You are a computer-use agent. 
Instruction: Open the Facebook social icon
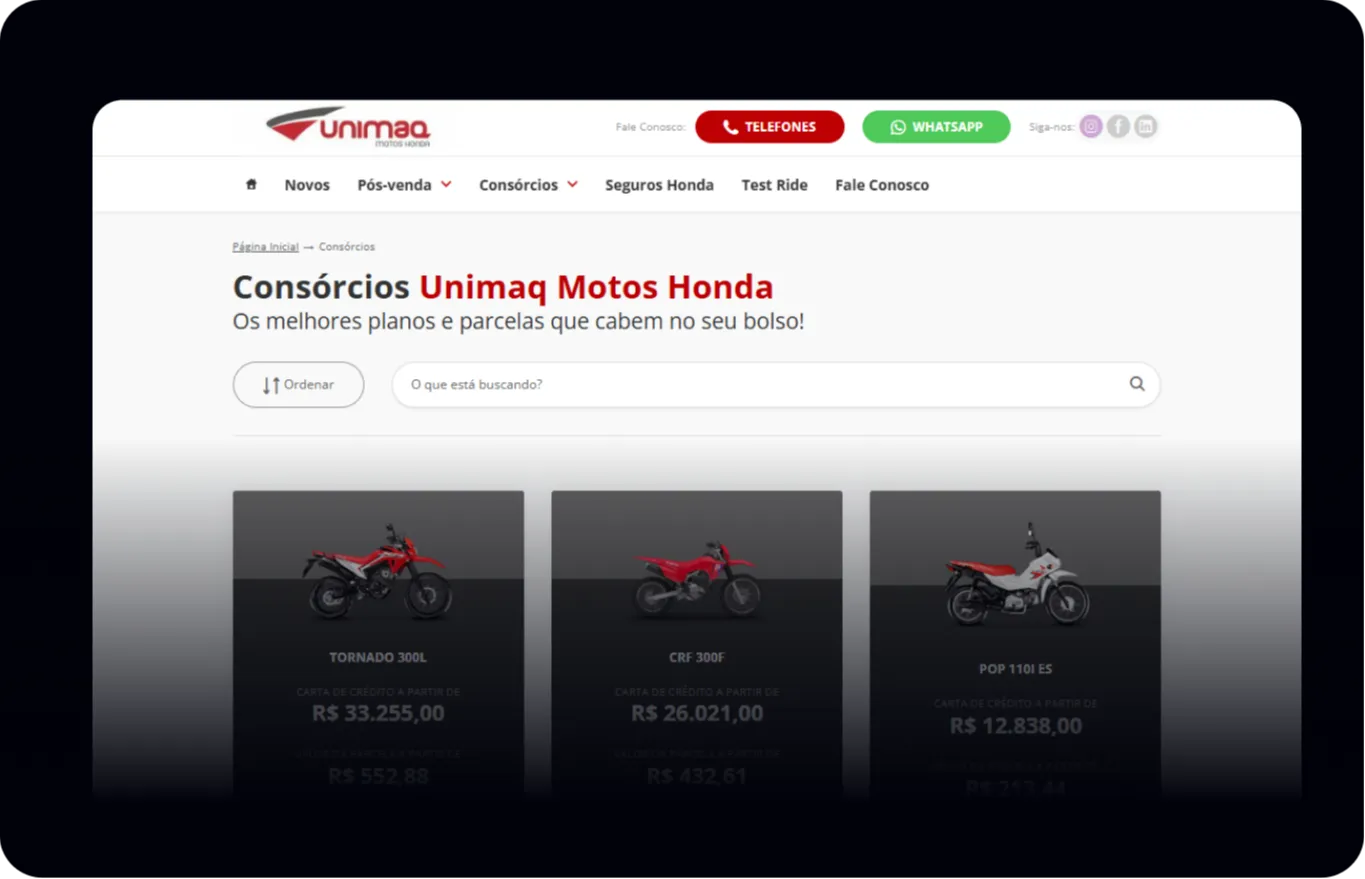(x=1118, y=126)
